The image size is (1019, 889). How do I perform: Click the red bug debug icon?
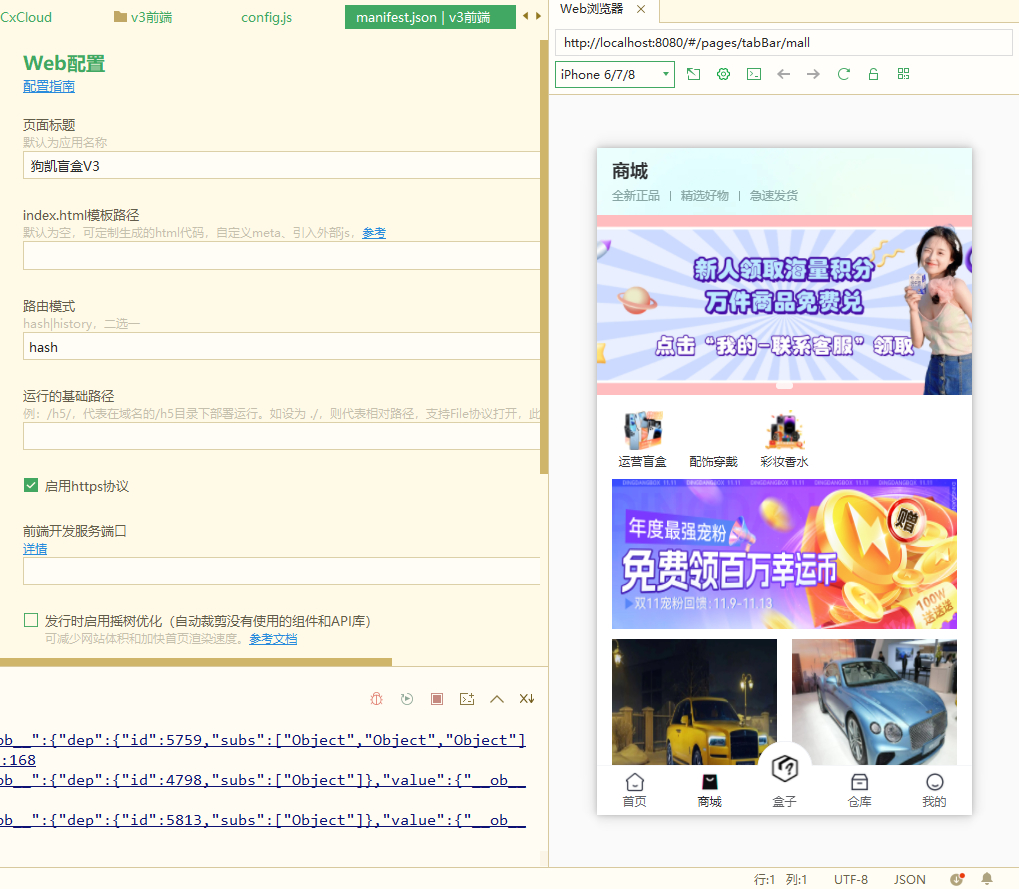[x=377, y=699]
